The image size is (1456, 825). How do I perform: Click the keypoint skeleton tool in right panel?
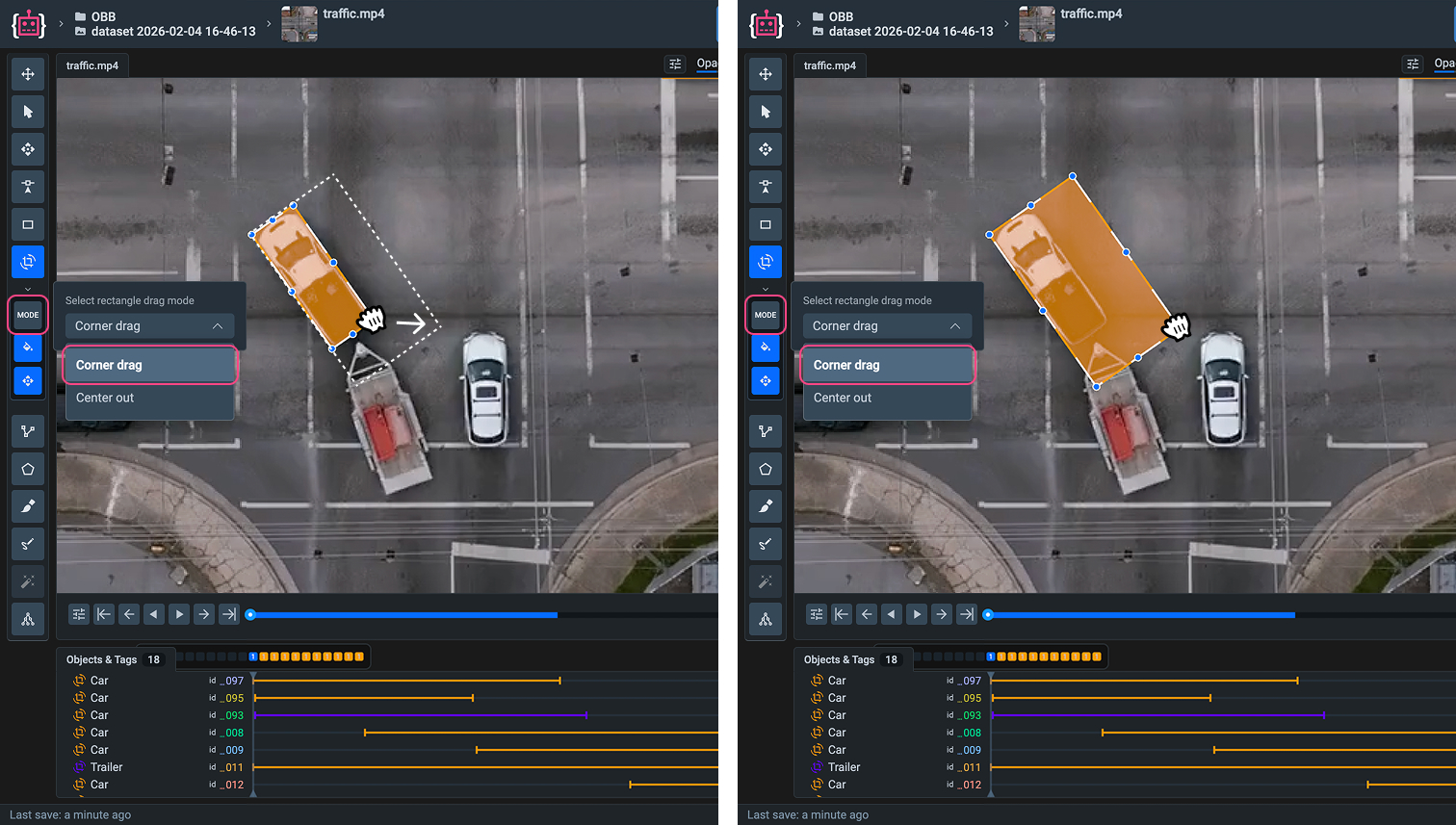766,619
